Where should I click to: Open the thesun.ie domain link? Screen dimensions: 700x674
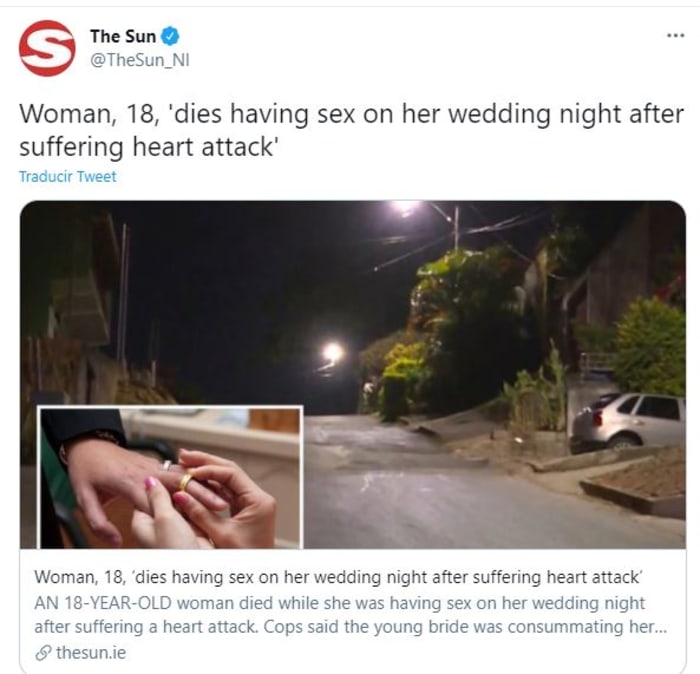tap(91, 653)
